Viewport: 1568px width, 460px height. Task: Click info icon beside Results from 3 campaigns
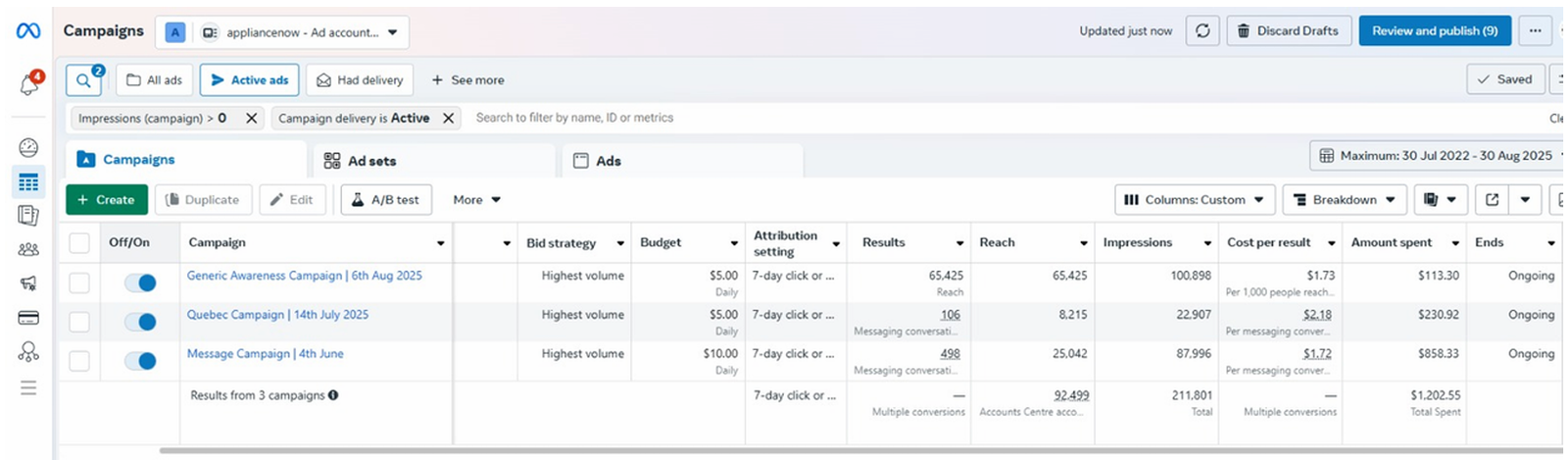click(x=333, y=395)
